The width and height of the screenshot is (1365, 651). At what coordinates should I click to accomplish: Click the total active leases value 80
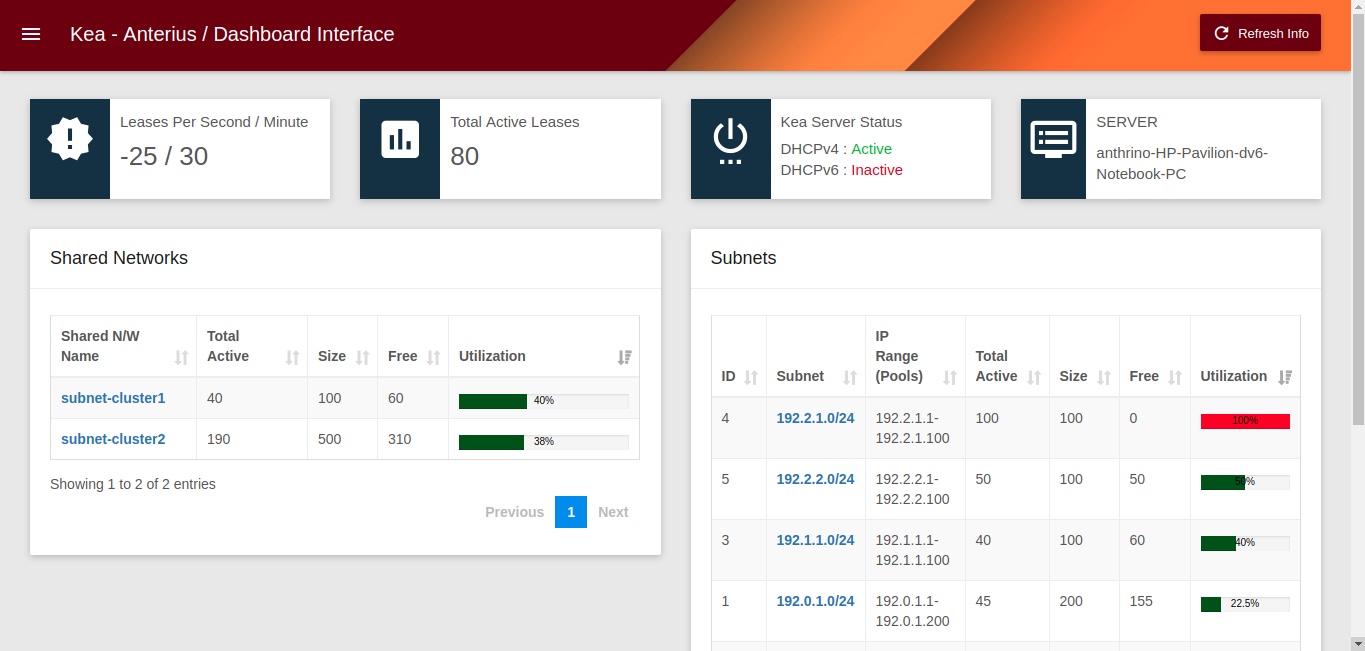coord(465,156)
